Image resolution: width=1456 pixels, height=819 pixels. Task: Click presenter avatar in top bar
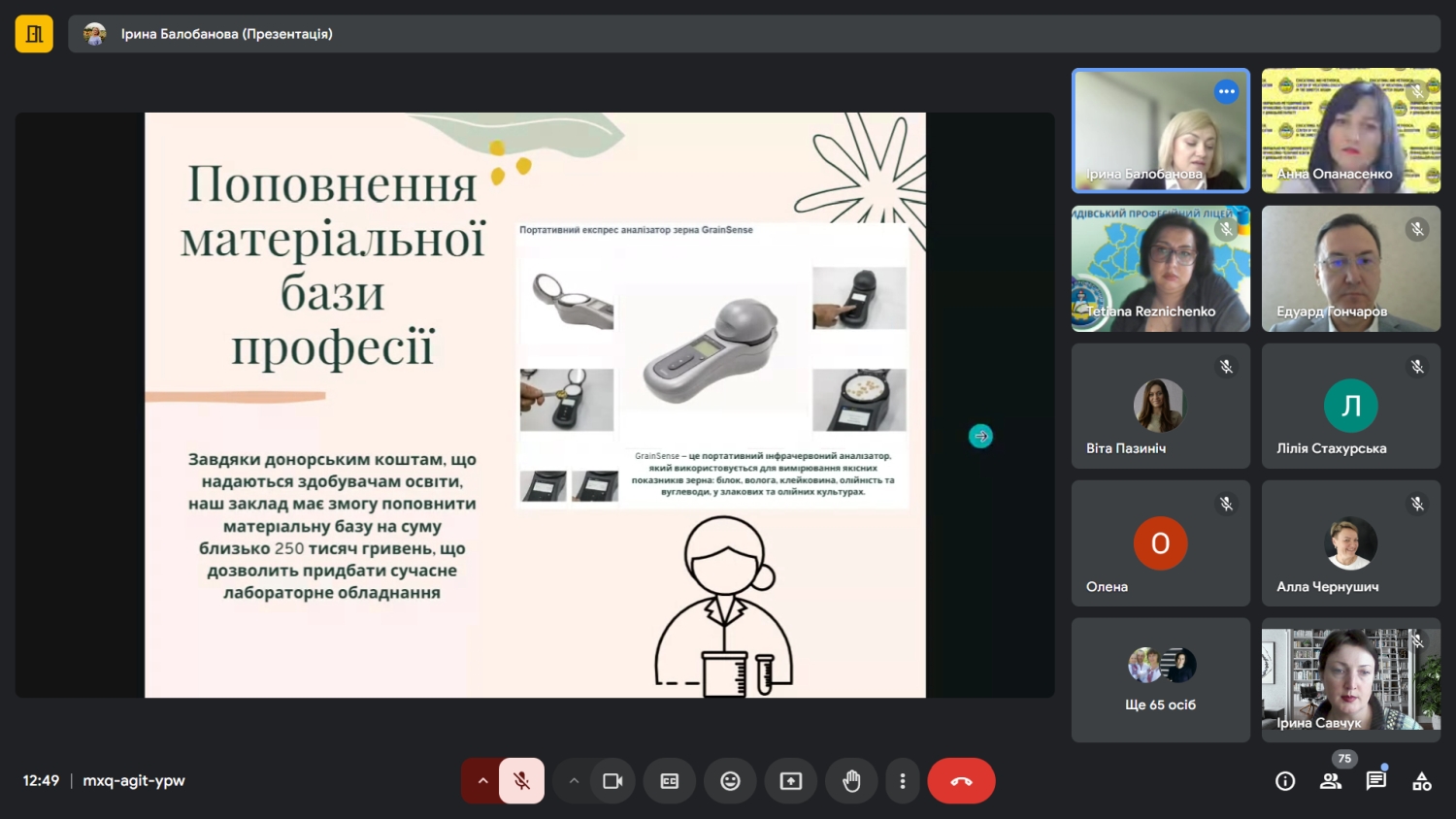[94, 34]
